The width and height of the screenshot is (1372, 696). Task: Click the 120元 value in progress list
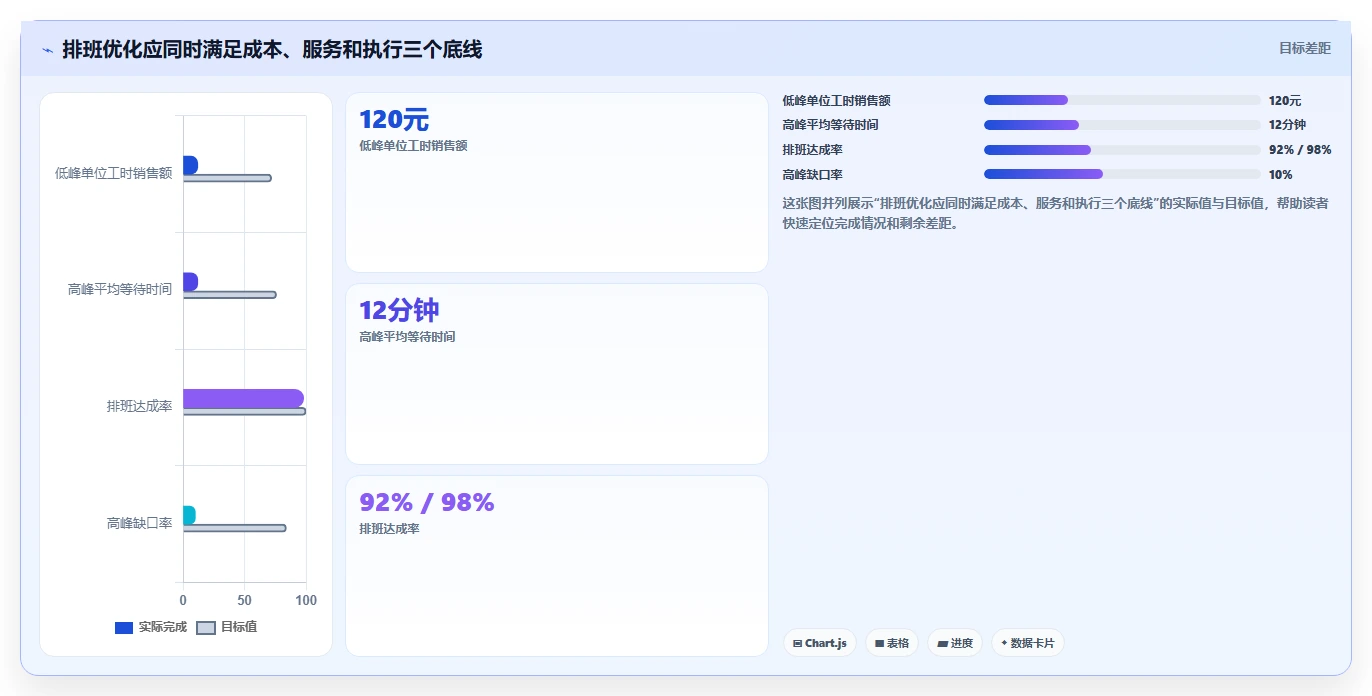point(1285,100)
